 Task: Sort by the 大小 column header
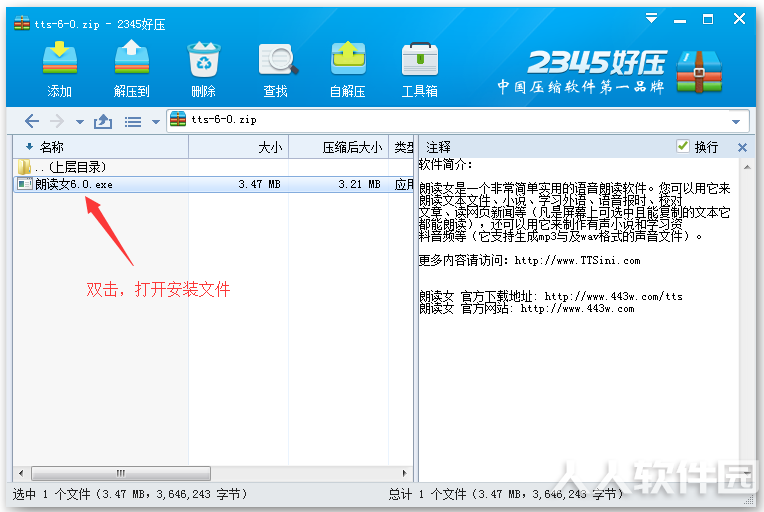click(x=238, y=147)
